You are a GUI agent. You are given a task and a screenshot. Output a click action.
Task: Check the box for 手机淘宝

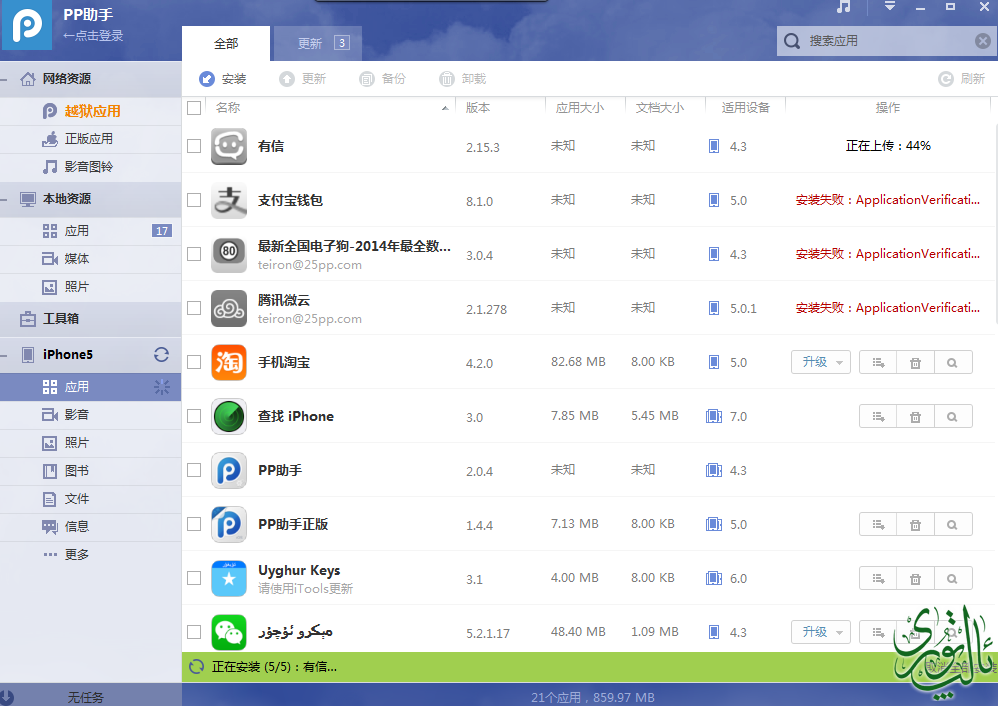[x=194, y=362]
